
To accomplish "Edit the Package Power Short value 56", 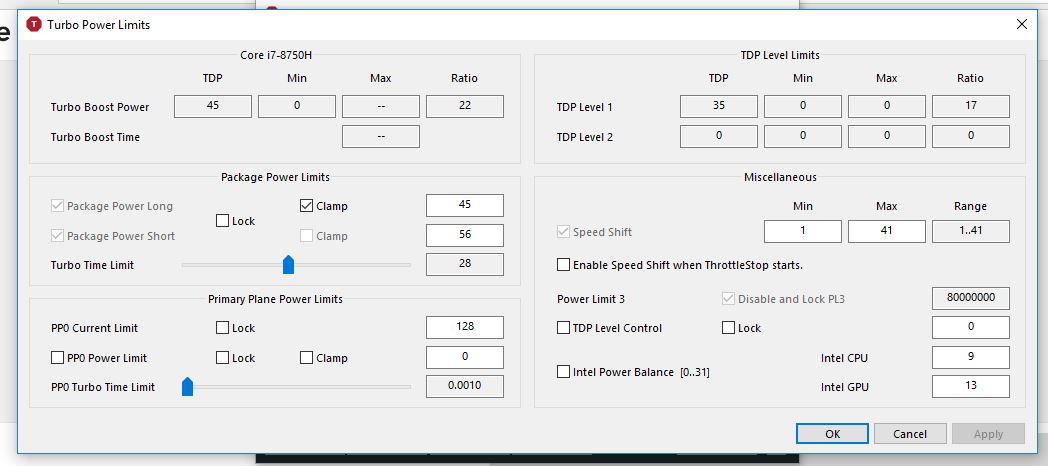I will pyautogui.click(x=465, y=235).
